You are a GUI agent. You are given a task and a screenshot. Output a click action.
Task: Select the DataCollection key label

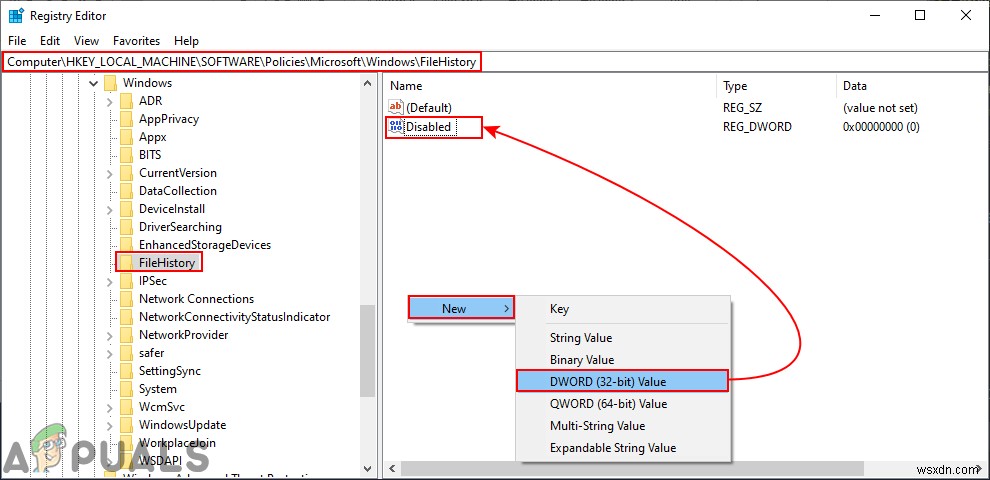click(x=178, y=191)
